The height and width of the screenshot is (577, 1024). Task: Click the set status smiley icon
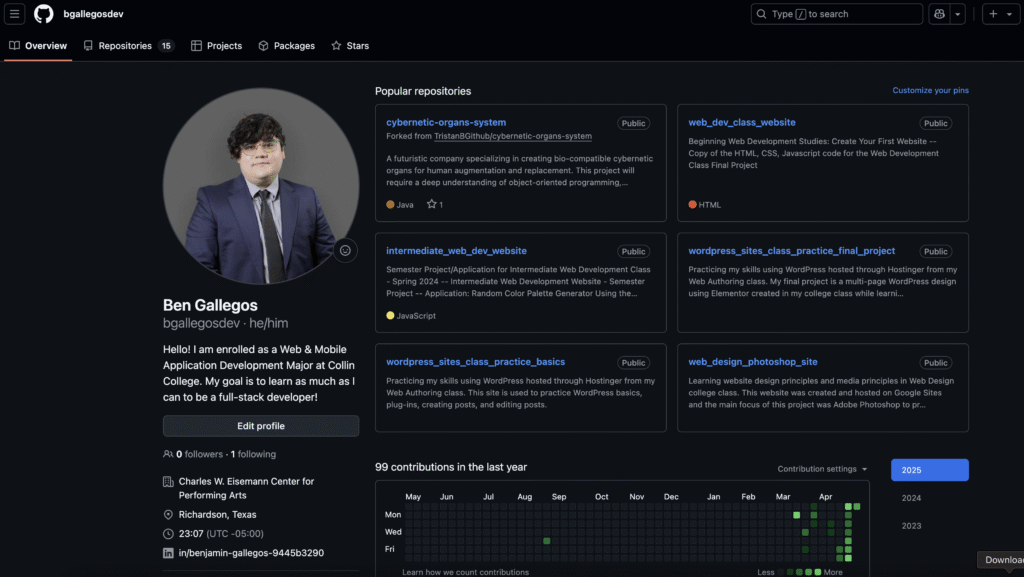point(345,251)
